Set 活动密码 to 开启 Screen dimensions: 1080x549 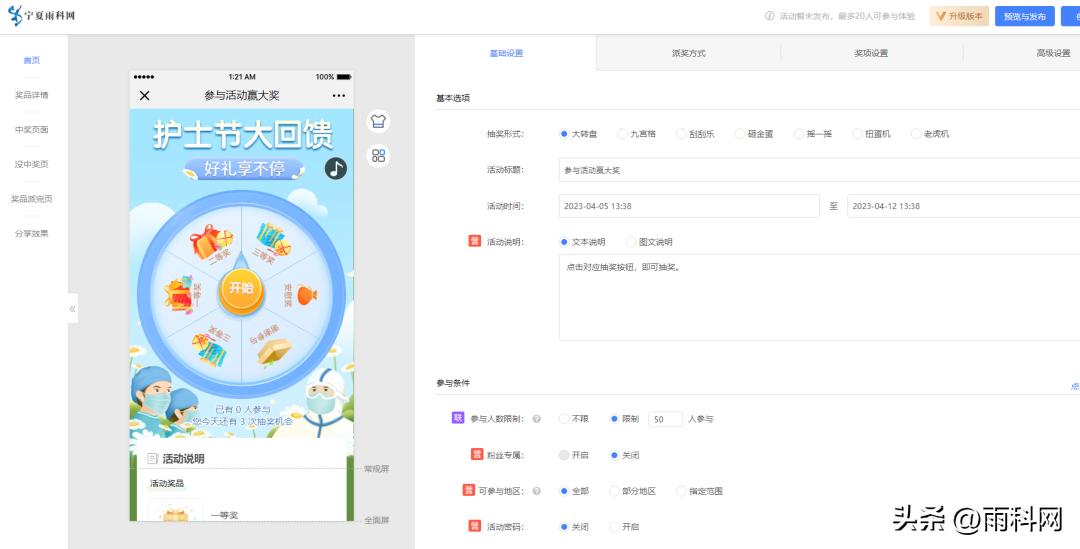coord(614,526)
